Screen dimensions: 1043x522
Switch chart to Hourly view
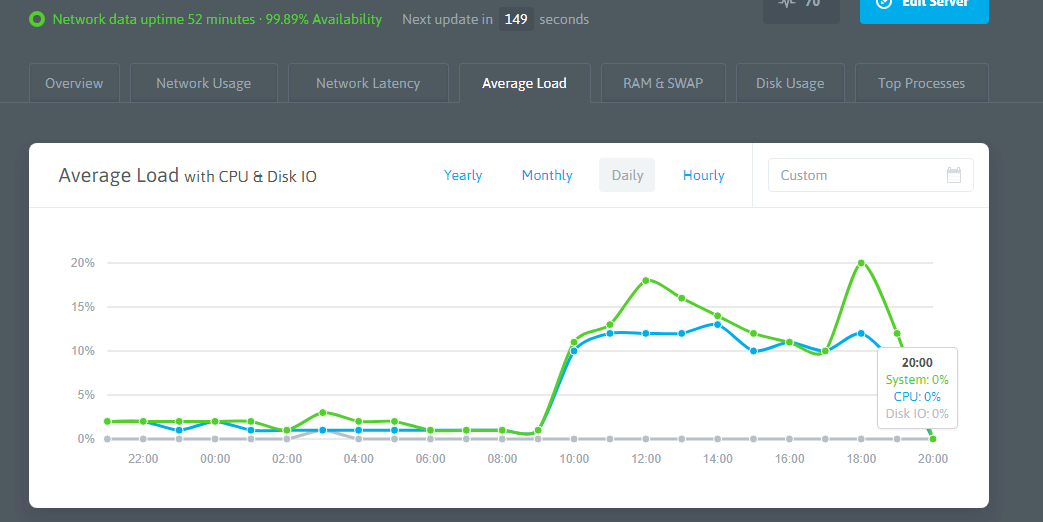(703, 175)
